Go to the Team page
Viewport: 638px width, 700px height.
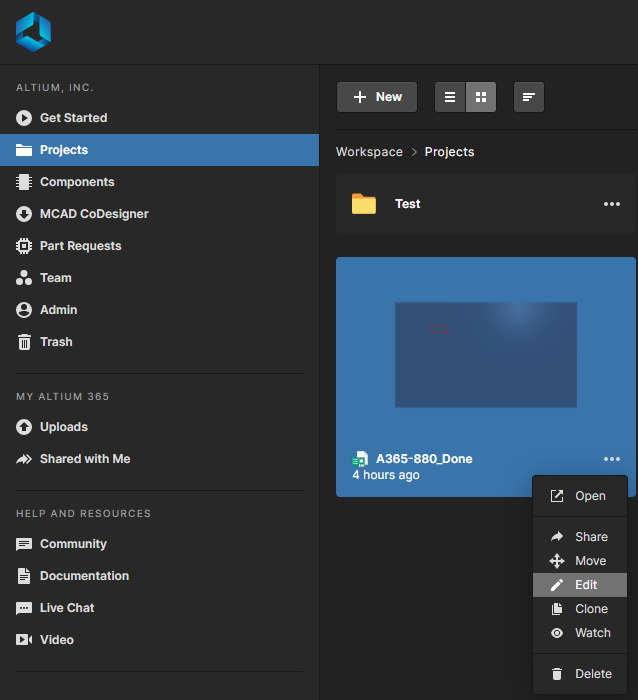coord(159,278)
